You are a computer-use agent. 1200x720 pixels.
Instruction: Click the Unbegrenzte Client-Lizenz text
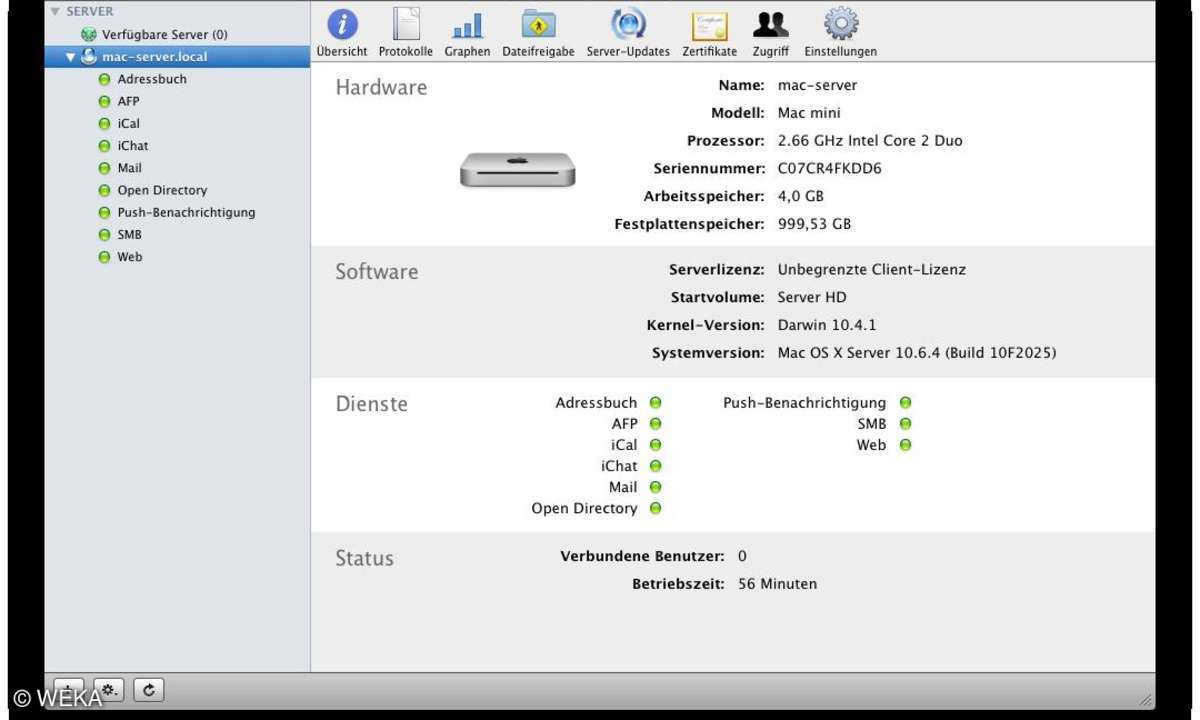point(872,270)
